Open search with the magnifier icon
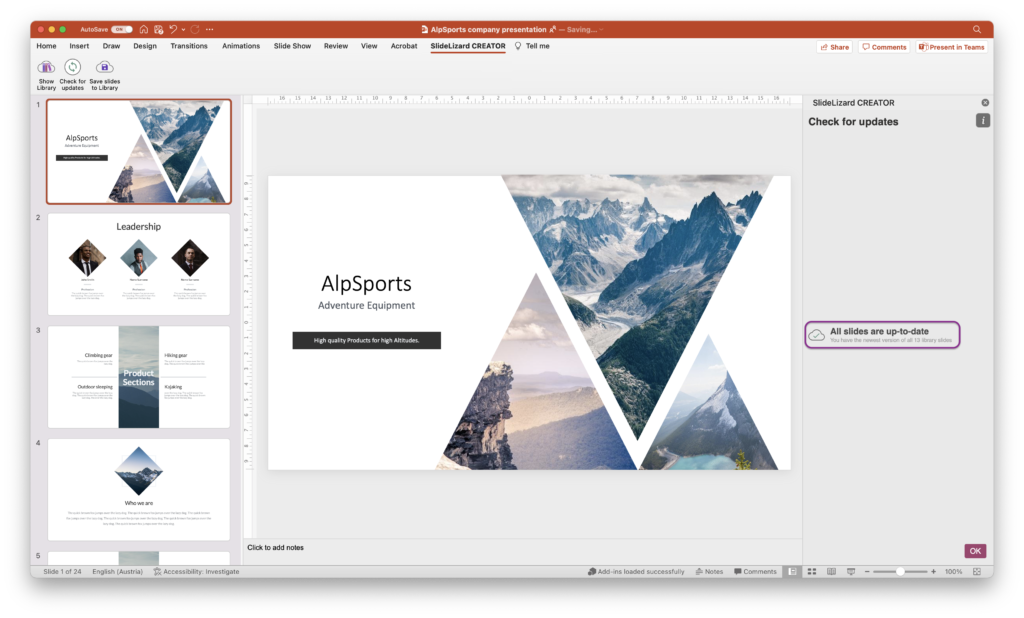Image resolution: width=1024 pixels, height=618 pixels. [x=977, y=29]
